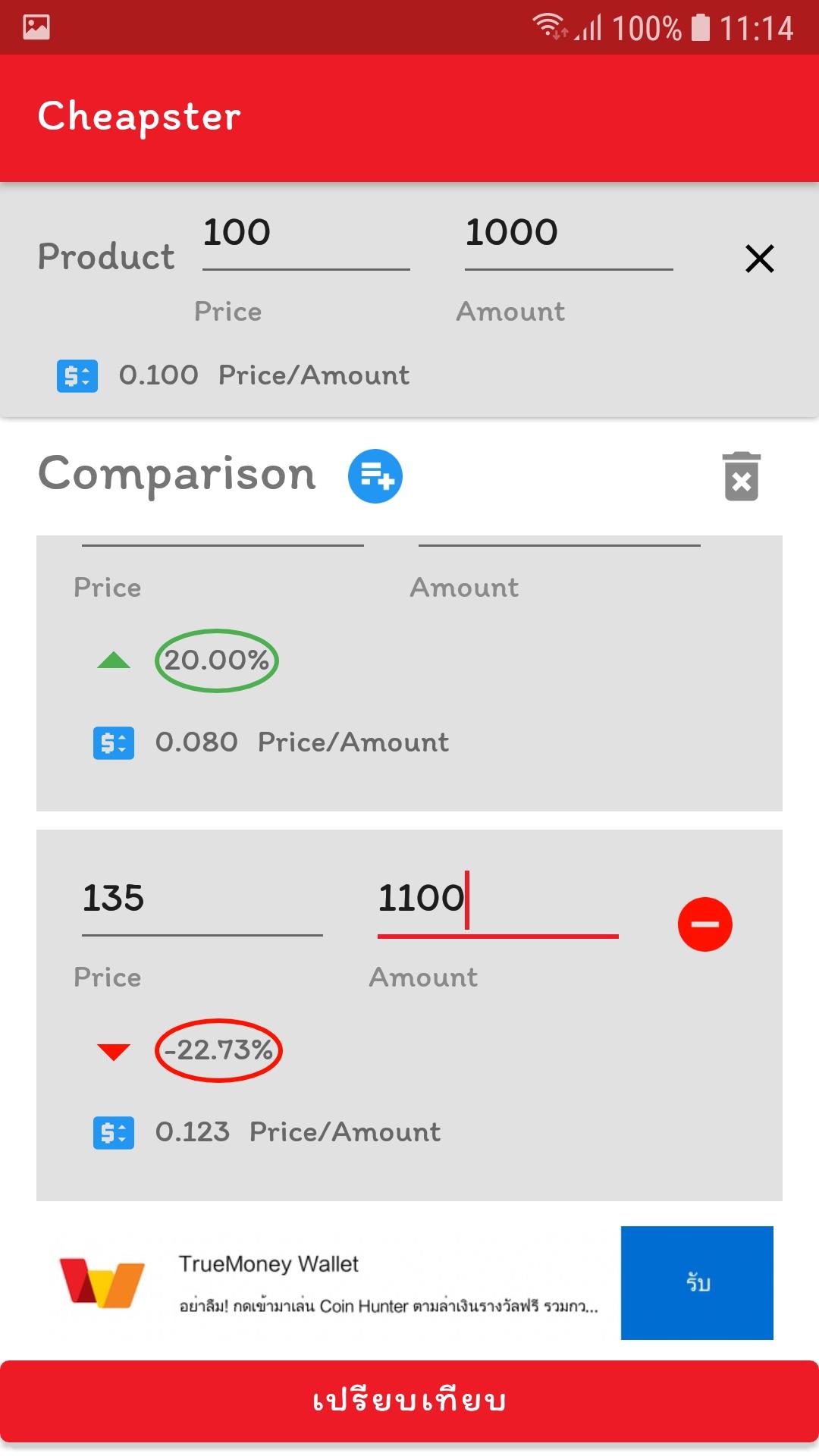819x1456 pixels.
Task: Tap the circled -22.73% difference value
Action: point(218,1050)
